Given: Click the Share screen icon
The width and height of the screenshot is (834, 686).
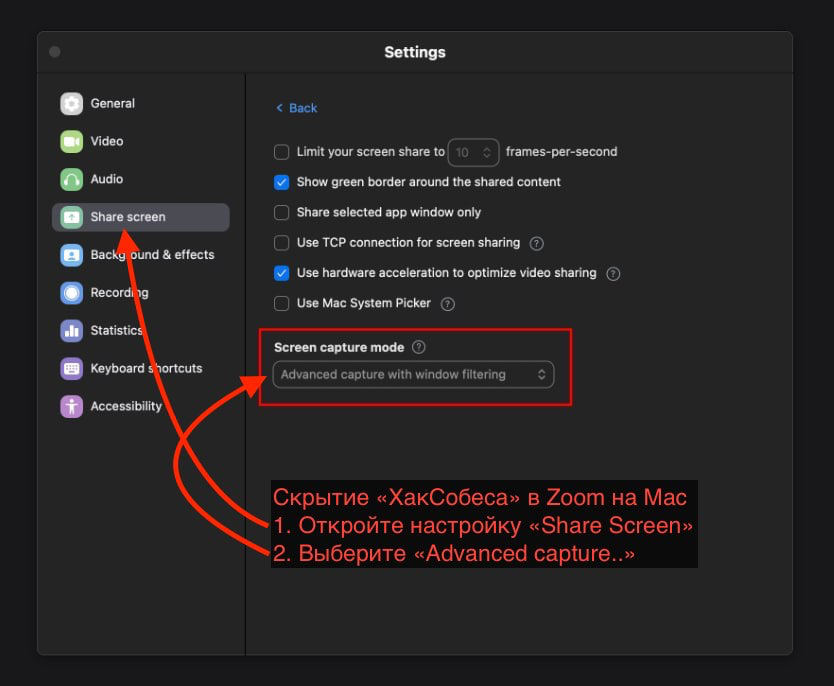Looking at the screenshot, I should [71, 217].
